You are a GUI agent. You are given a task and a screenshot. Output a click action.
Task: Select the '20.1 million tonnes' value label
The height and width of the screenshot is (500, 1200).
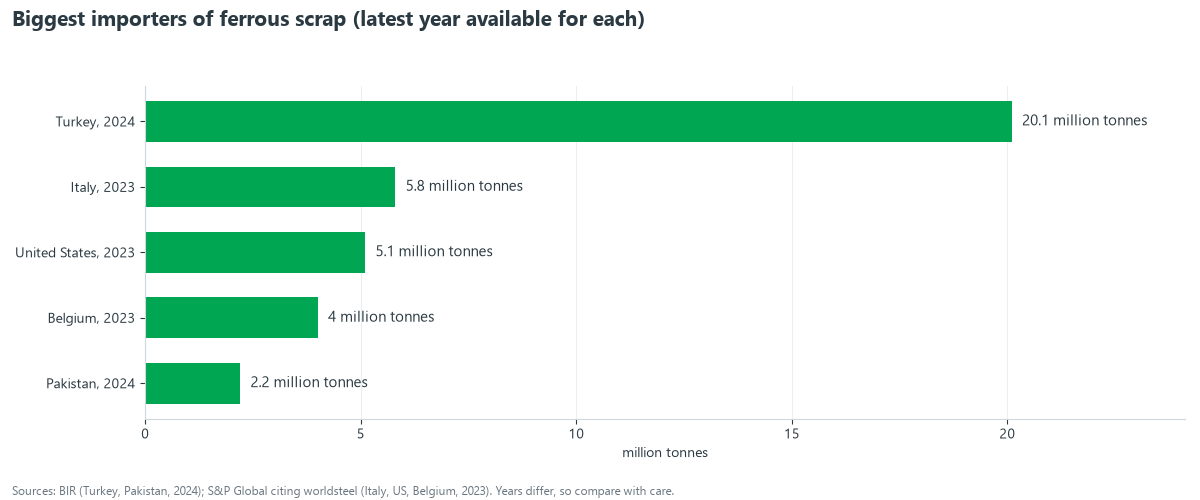point(1085,120)
